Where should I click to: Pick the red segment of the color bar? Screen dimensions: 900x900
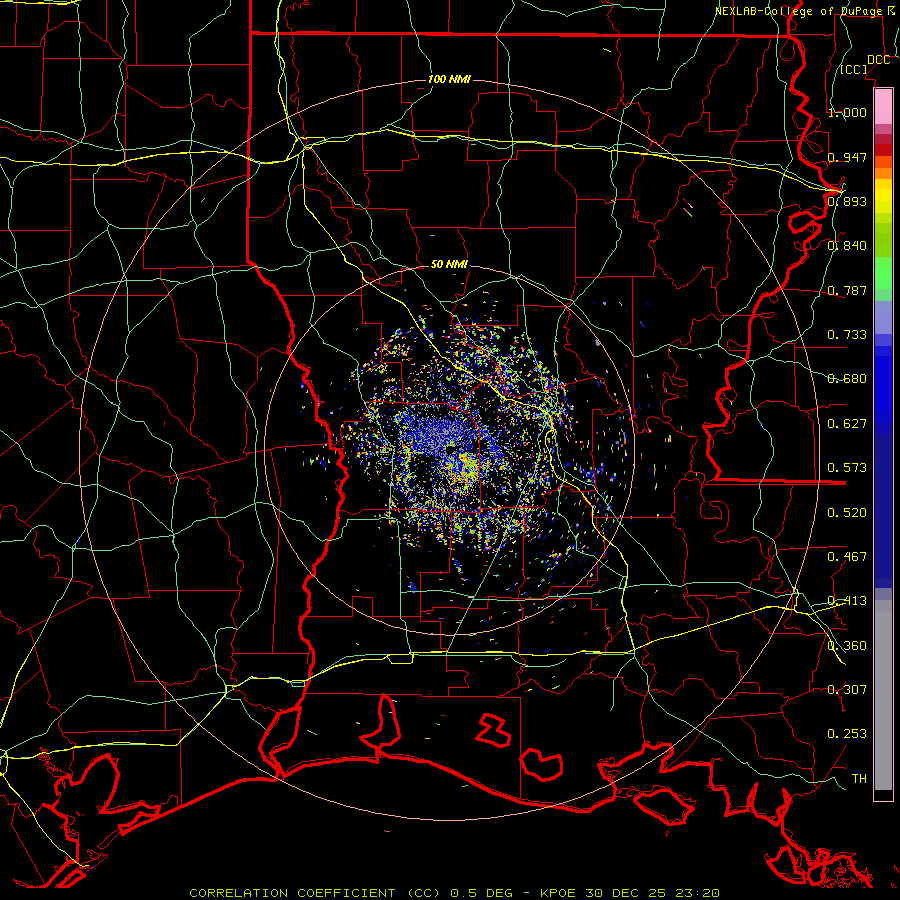click(x=883, y=149)
